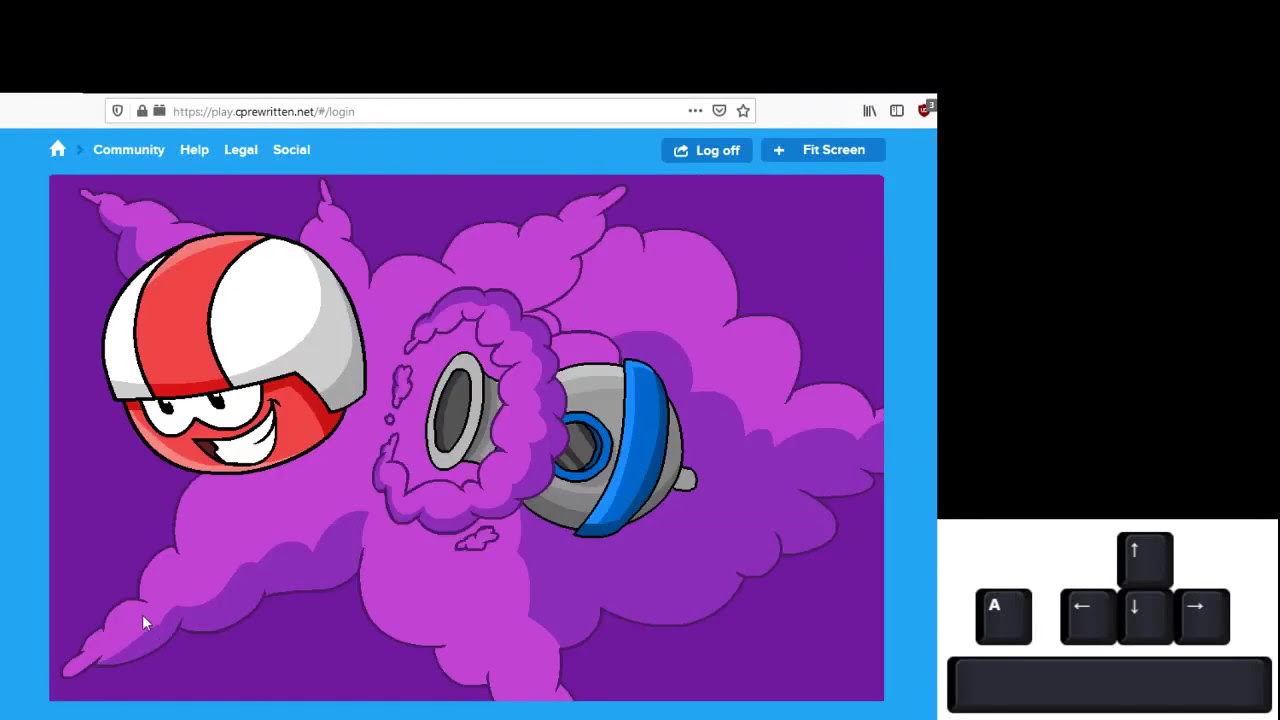
Task: Click the padlock site security icon
Action: coord(142,111)
